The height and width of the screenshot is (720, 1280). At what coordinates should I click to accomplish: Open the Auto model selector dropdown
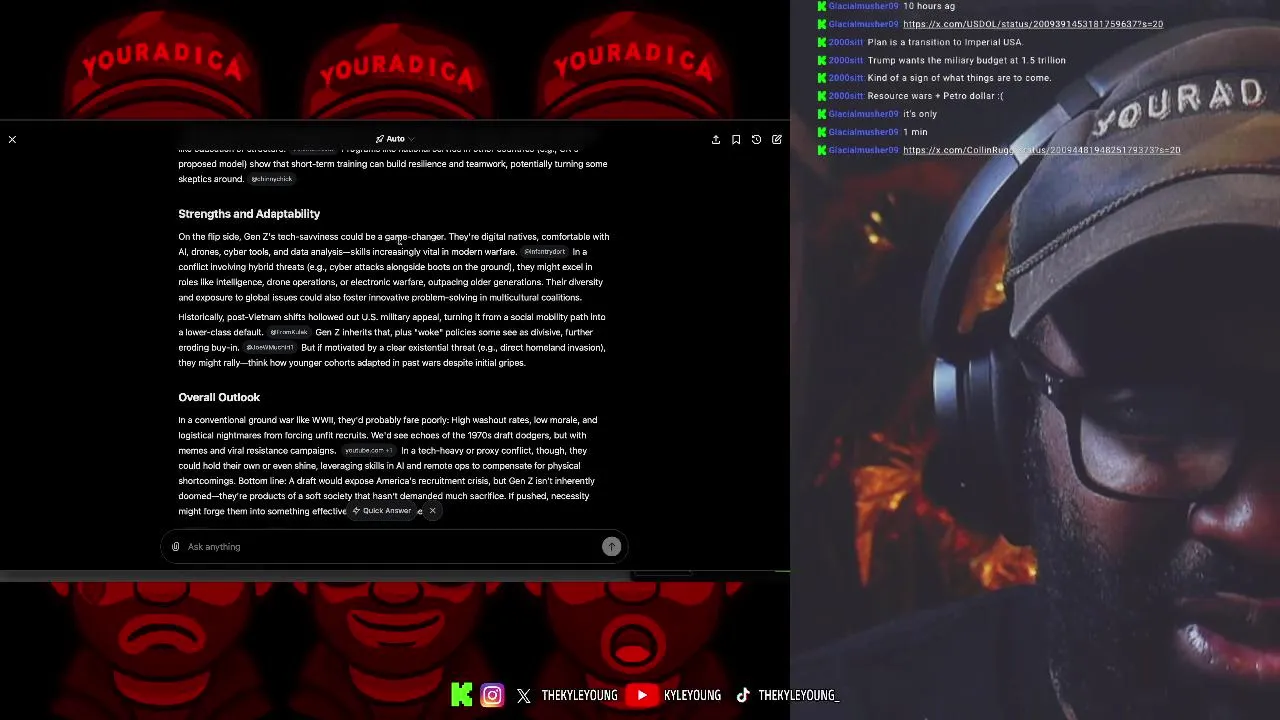[x=395, y=139]
